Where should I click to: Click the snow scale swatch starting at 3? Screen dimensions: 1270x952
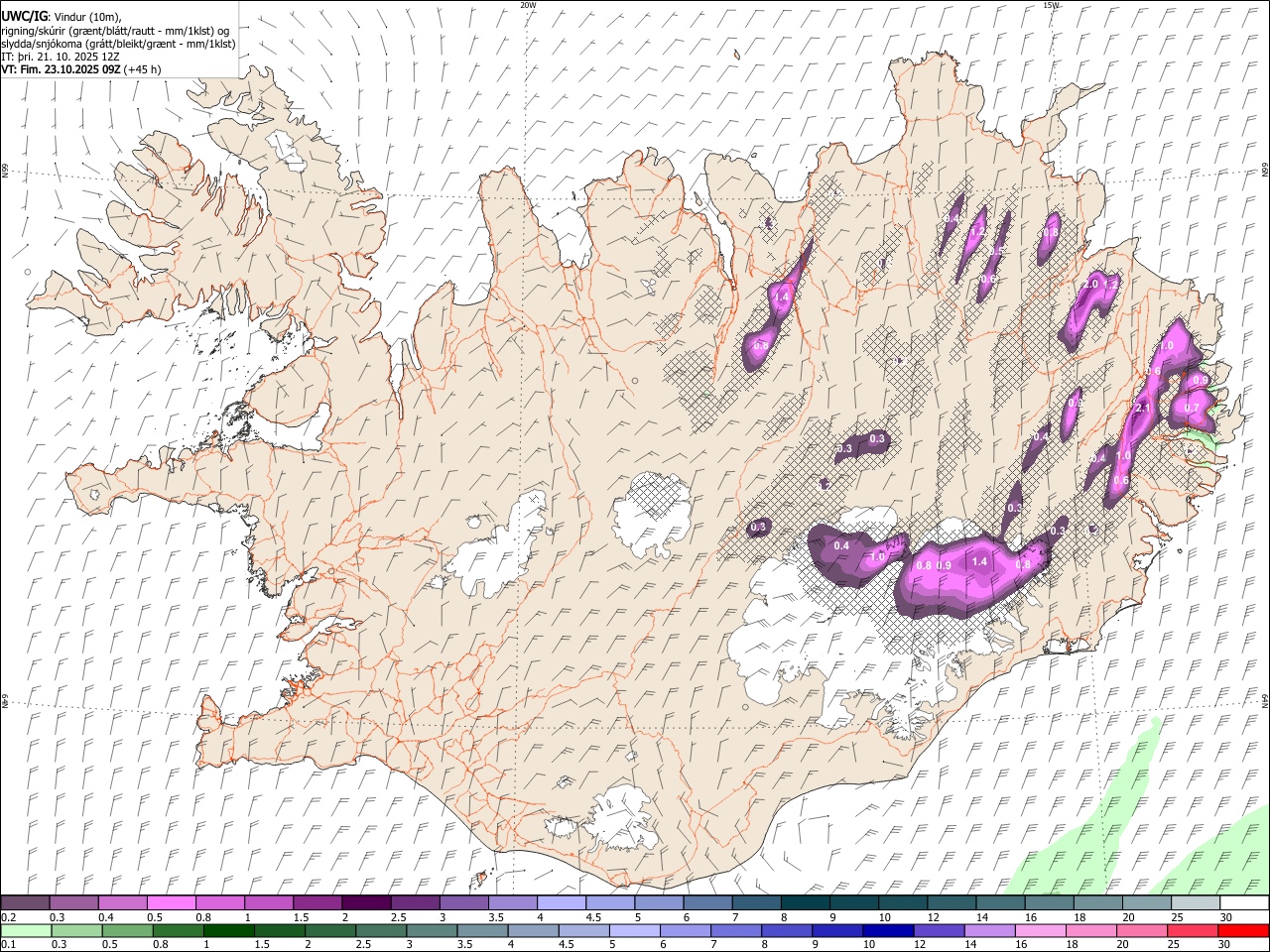coord(464,903)
